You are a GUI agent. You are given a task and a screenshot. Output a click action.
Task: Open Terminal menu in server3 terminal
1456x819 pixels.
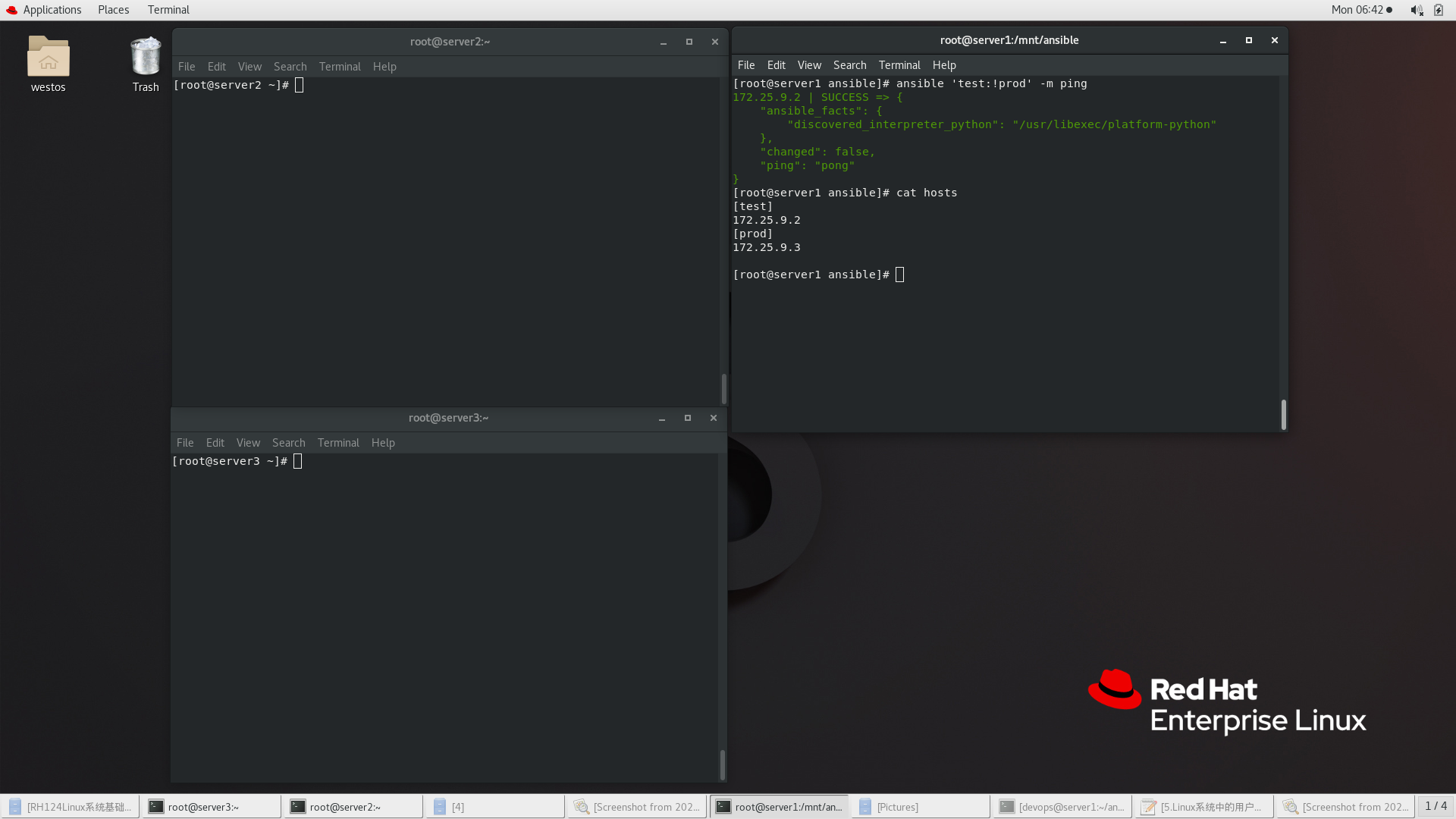click(x=338, y=443)
